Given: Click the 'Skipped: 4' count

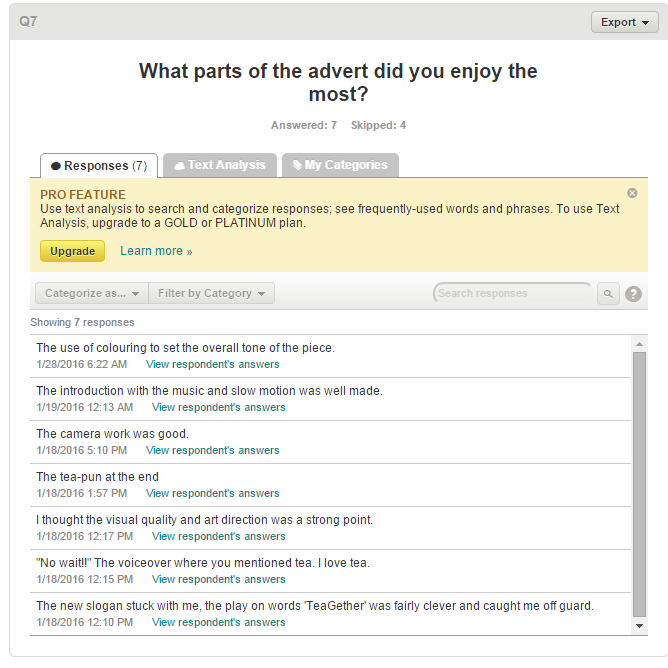Looking at the screenshot, I should (378, 125).
